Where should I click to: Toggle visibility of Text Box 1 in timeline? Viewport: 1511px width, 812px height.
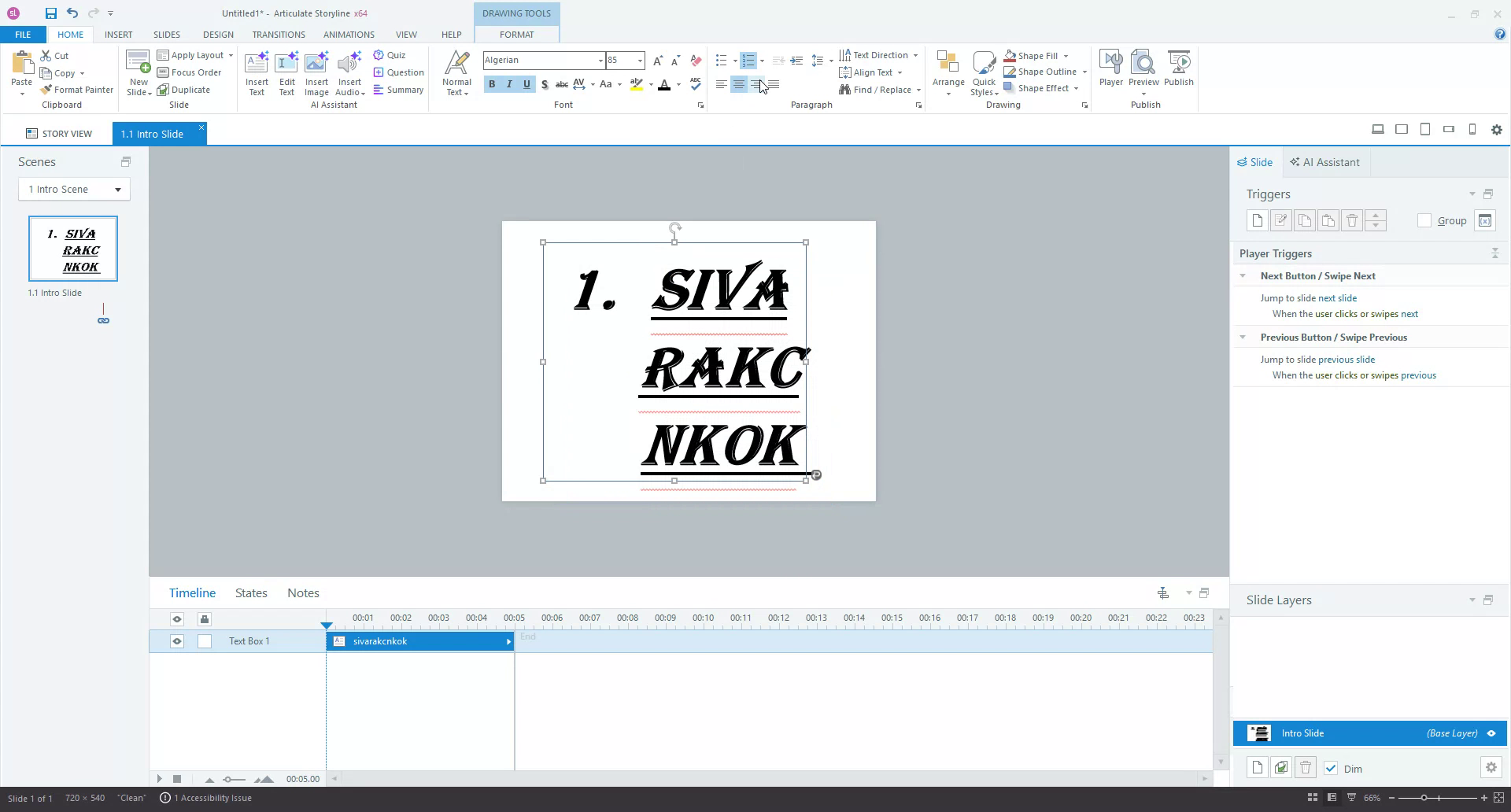176,641
